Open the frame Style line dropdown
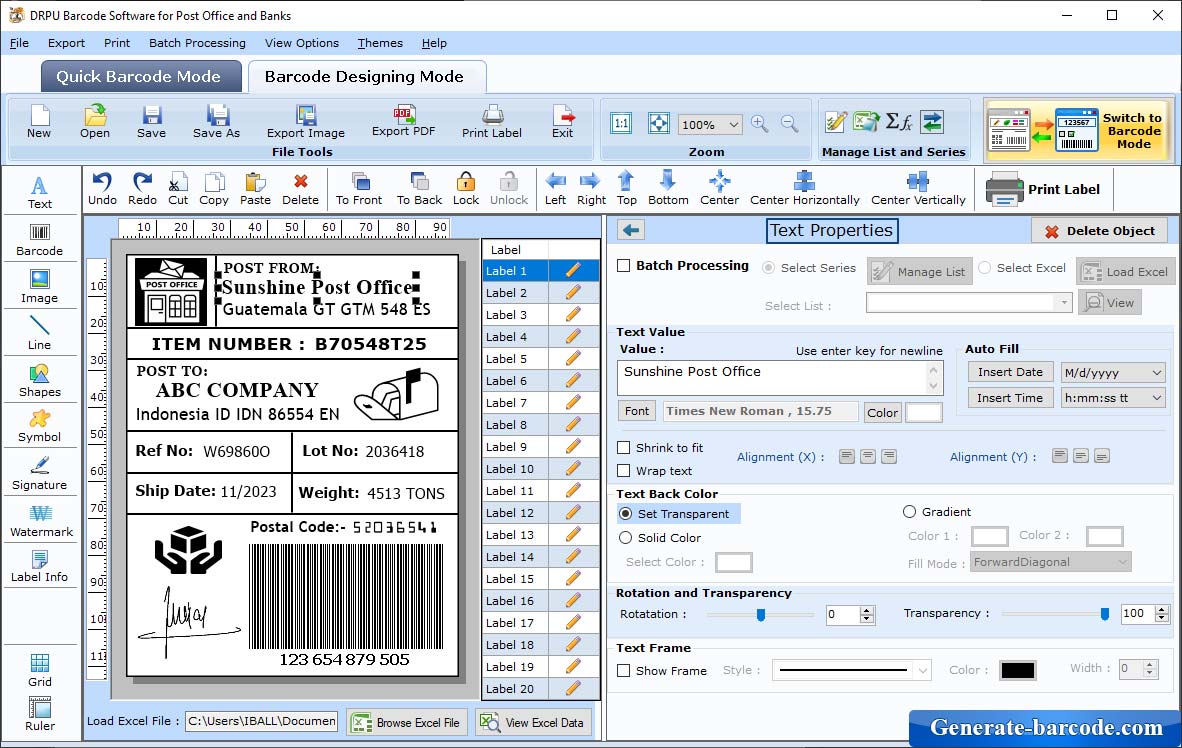The width and height of the screenshot is (1182, 748). tap(923, 670)
